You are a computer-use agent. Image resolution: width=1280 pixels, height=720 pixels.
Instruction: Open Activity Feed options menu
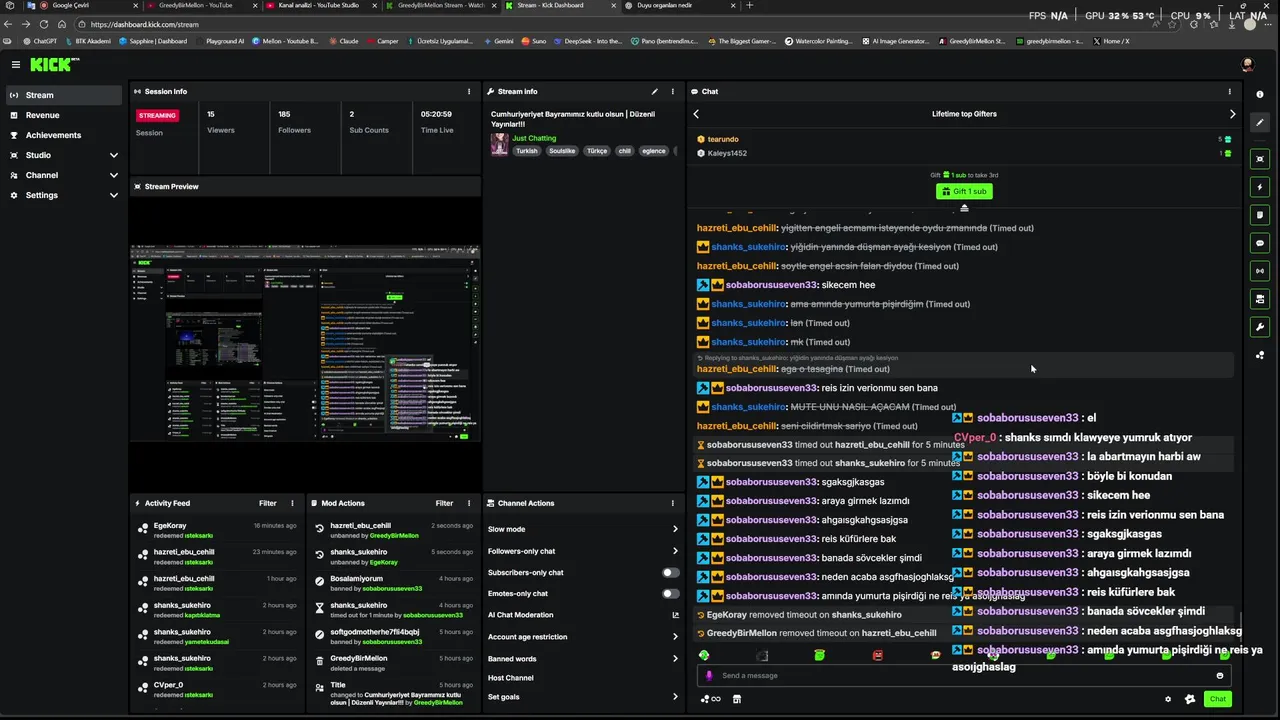pyautogui.click(x=292, y=503)
